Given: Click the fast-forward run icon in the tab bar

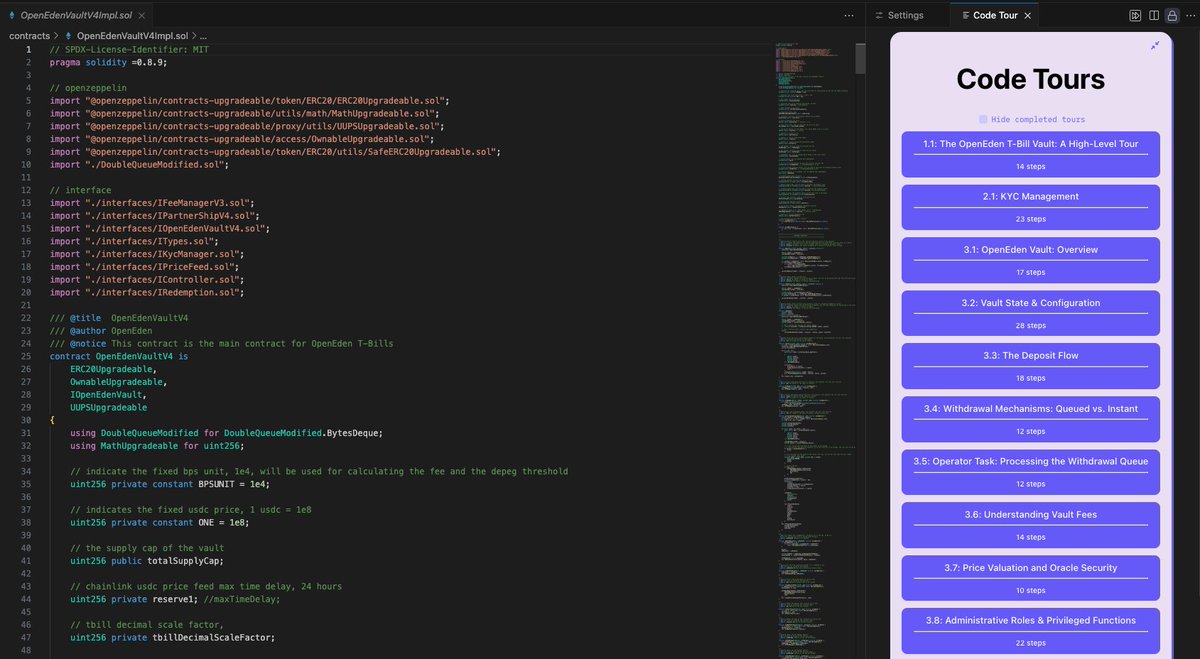Looking at the screenshot, I should tap(1135, 16).
